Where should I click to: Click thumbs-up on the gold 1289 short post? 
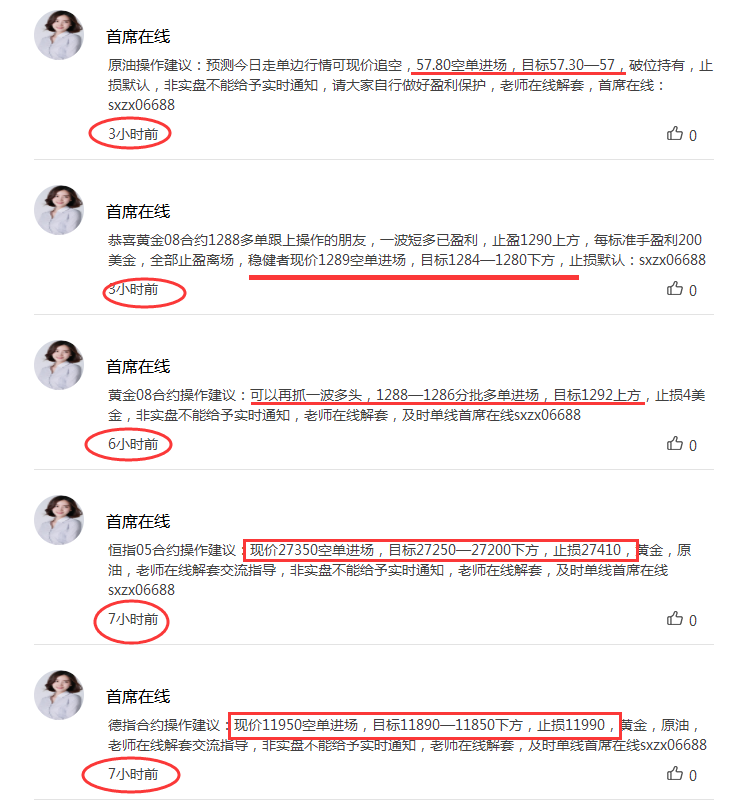pos(674,289)
